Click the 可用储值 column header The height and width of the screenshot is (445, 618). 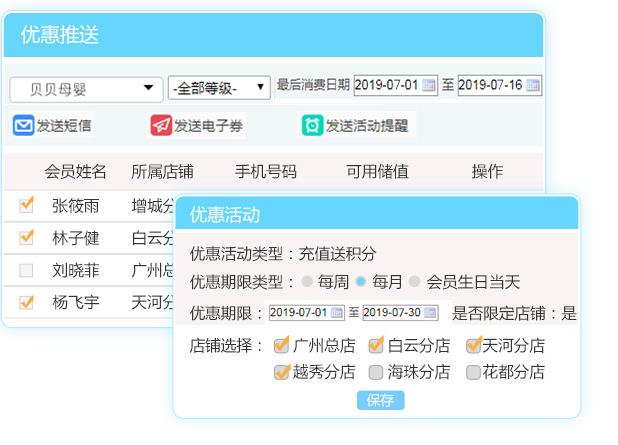tap(377, 171)
